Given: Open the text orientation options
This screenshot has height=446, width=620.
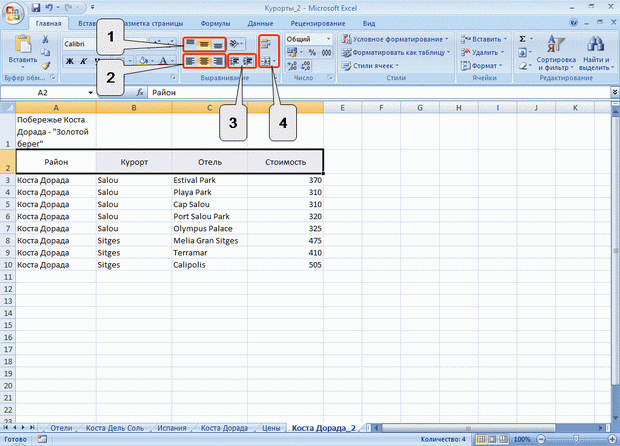Looking at the screenshot, I should tap(236, 43).
